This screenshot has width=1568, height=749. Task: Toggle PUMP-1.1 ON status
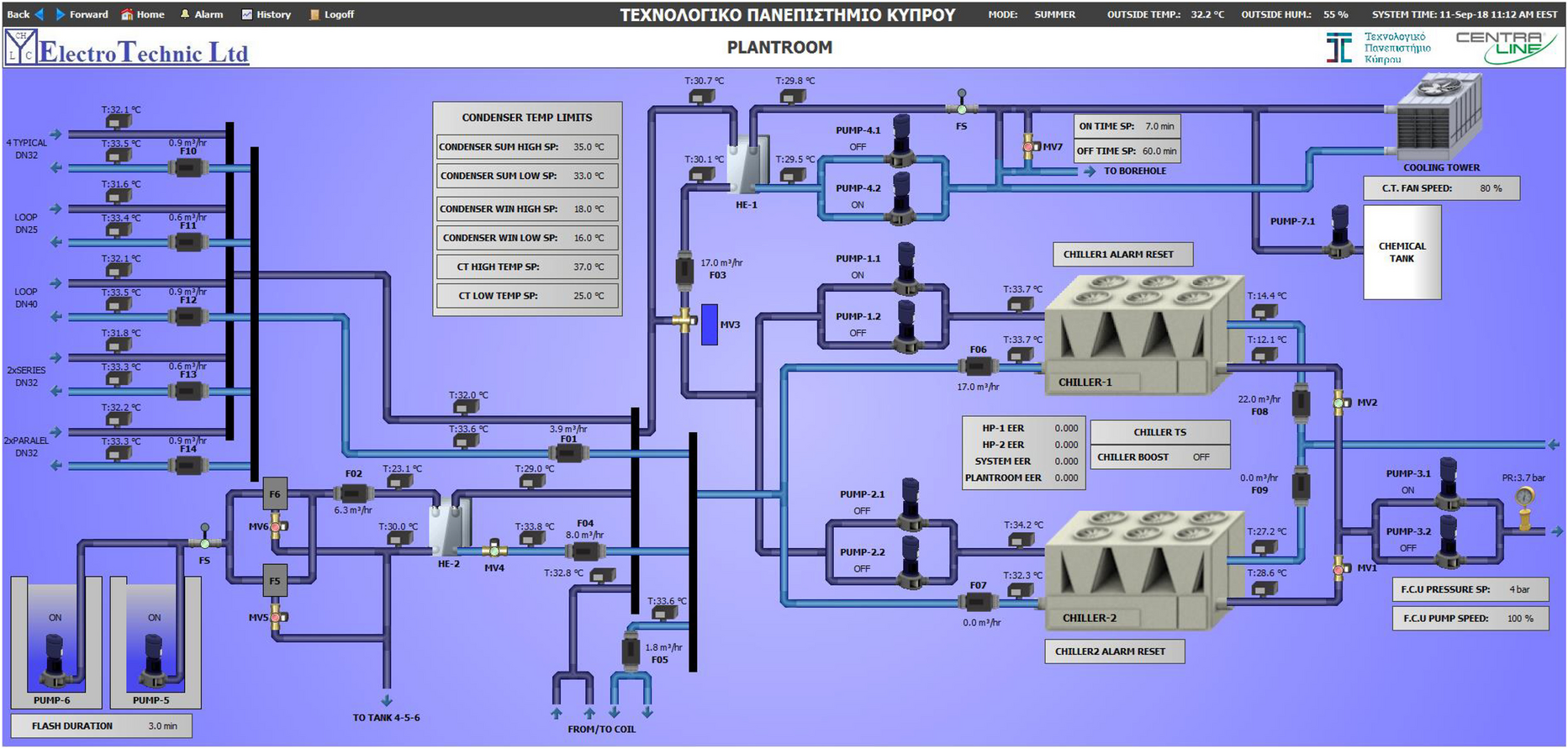point(857,275)
